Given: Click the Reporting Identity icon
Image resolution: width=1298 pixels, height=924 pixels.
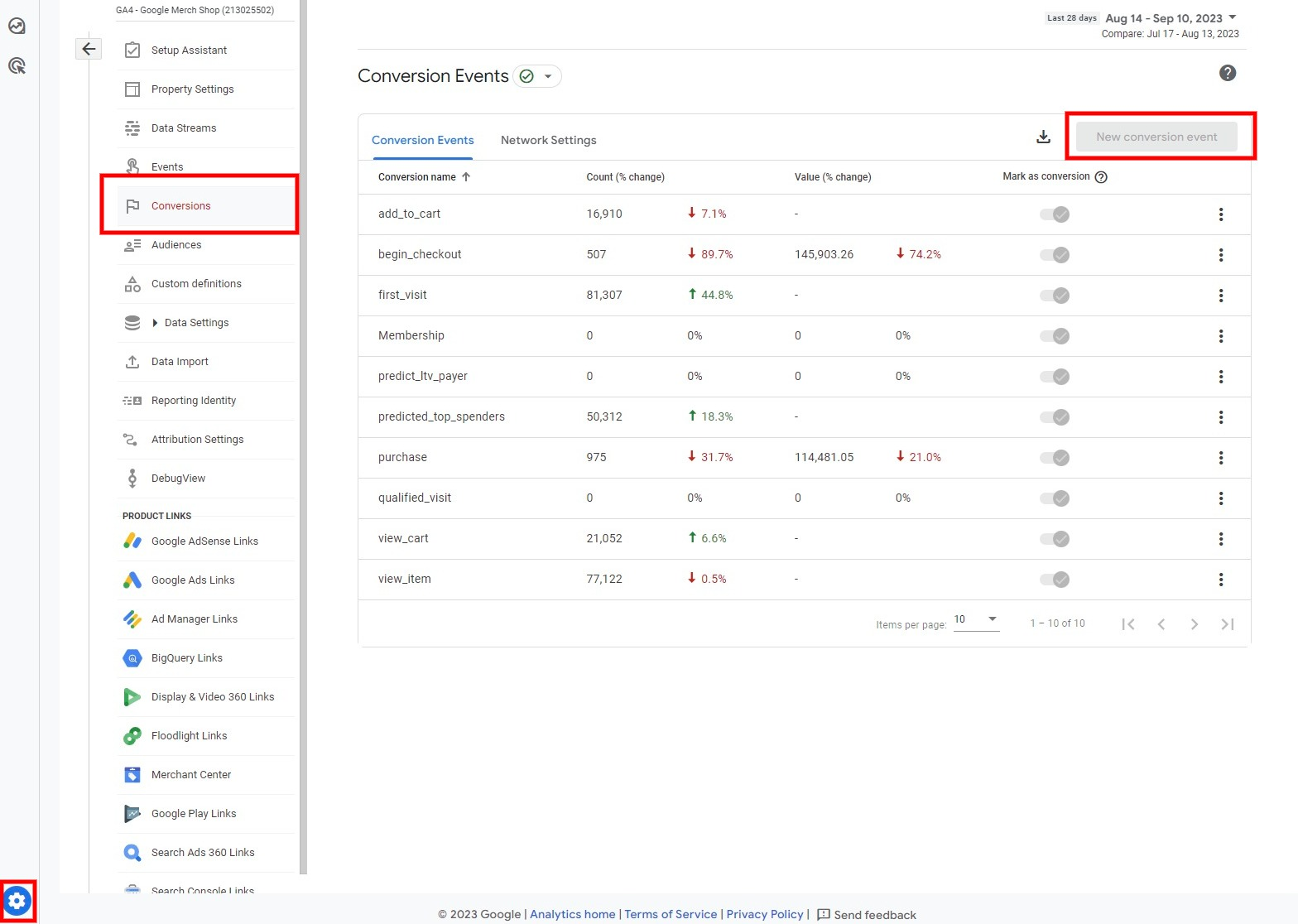Looking at the screenshot, I should pos(132,401).
